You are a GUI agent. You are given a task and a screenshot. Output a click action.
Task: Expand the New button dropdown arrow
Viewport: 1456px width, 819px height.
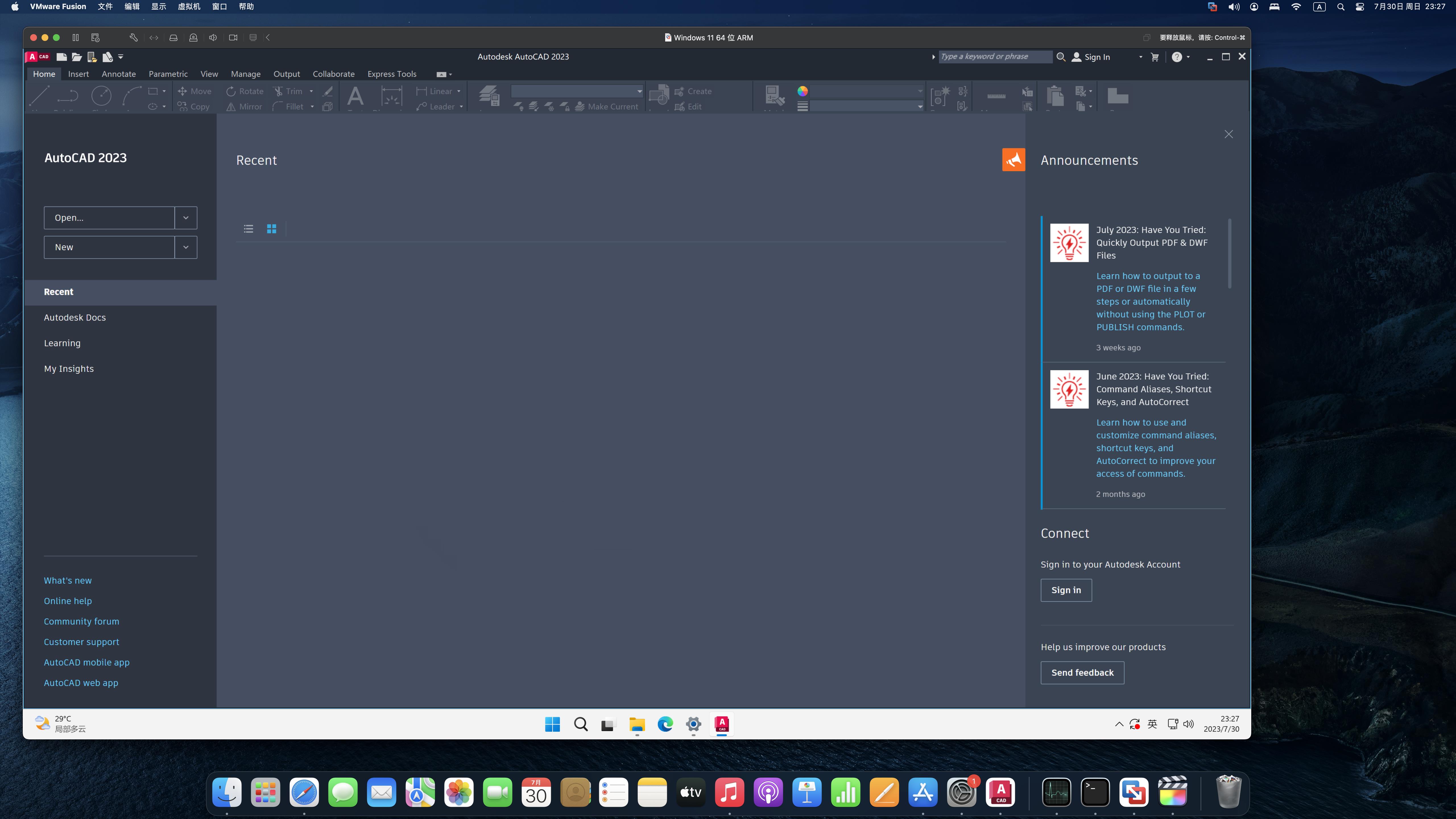click(x=185, y=247)
